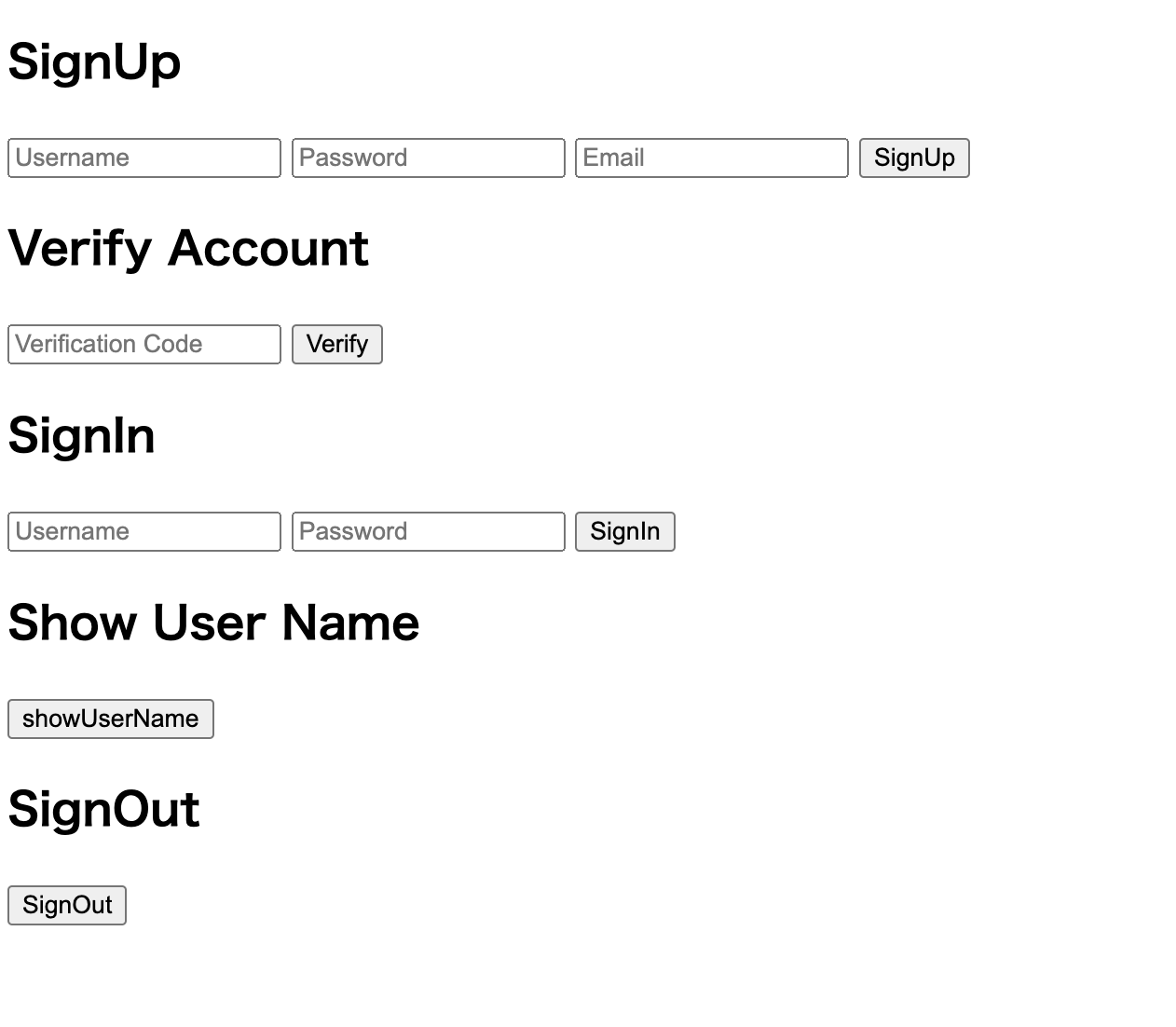The width and height of the screenshot is (1176, 1027).
Task: Click the Verification Code input field
Action: point(144,345)
